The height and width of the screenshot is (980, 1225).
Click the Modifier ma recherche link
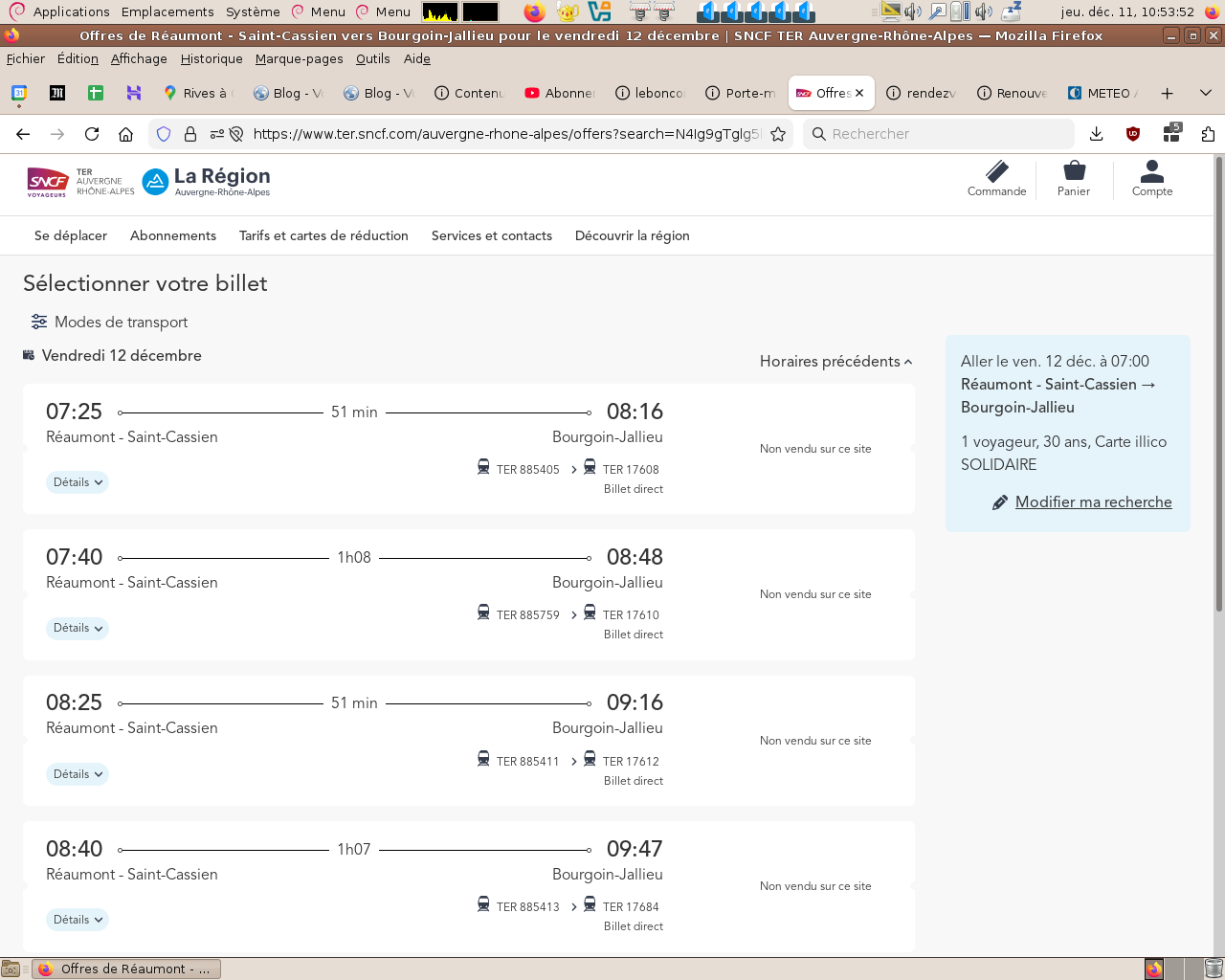pyautogui.click(x=1093, y=502)
